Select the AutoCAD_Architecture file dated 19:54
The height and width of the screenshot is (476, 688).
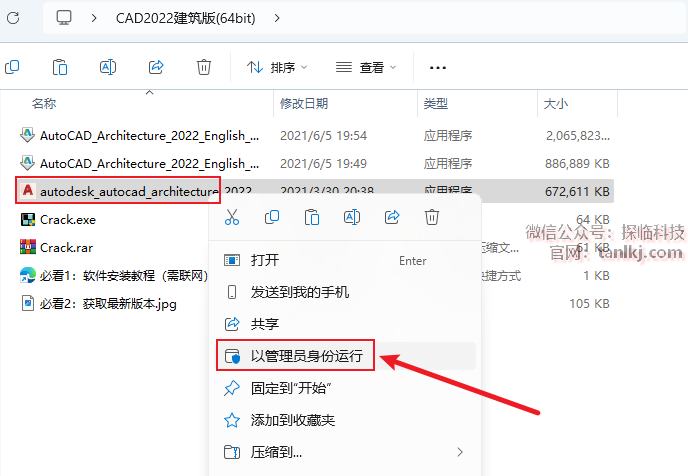coord(149,136)
